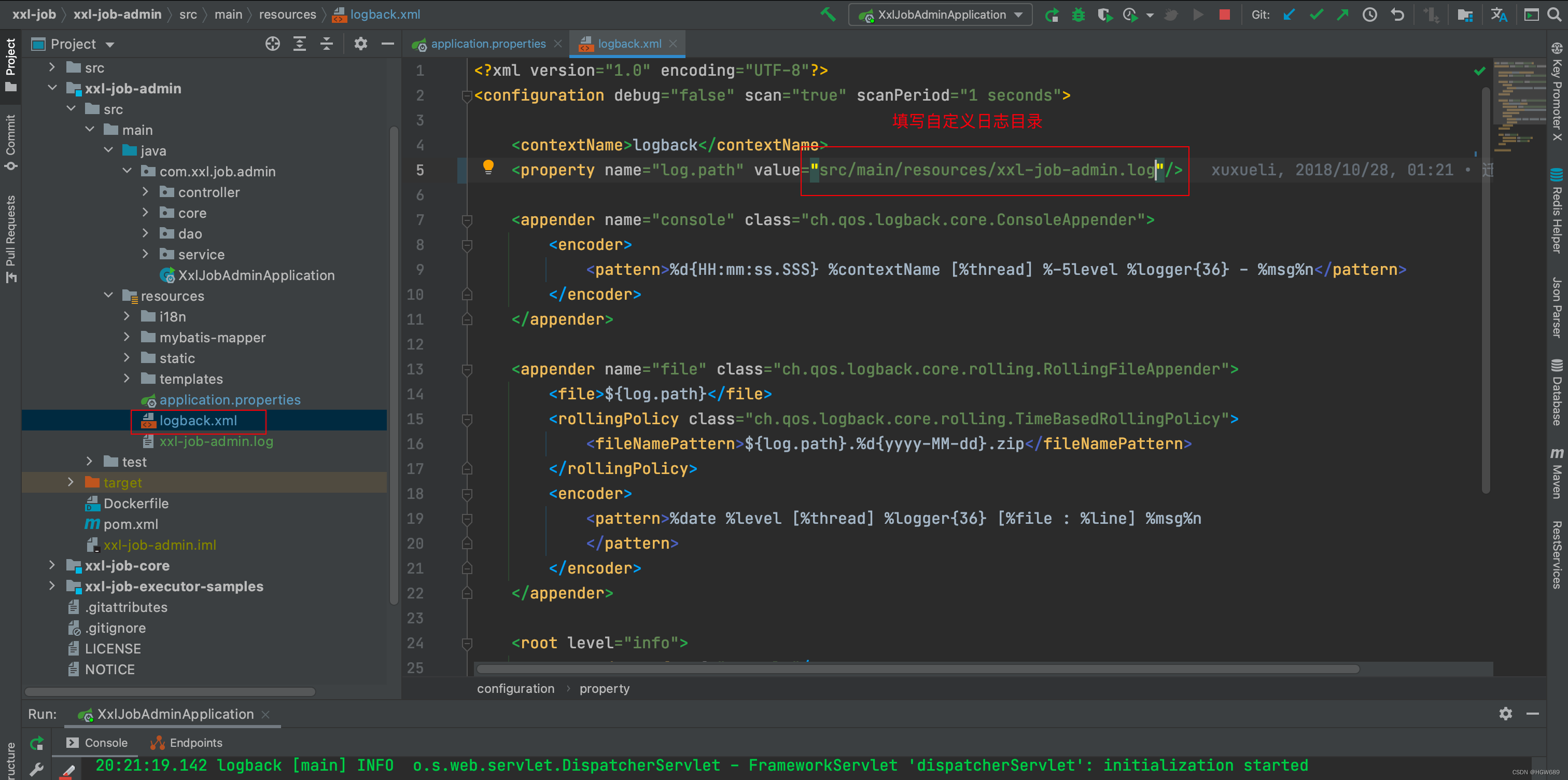This screenshot has width=1568, height=780.
Task: Click the rerun icon in Run panel sidebar
Action: 36,743
